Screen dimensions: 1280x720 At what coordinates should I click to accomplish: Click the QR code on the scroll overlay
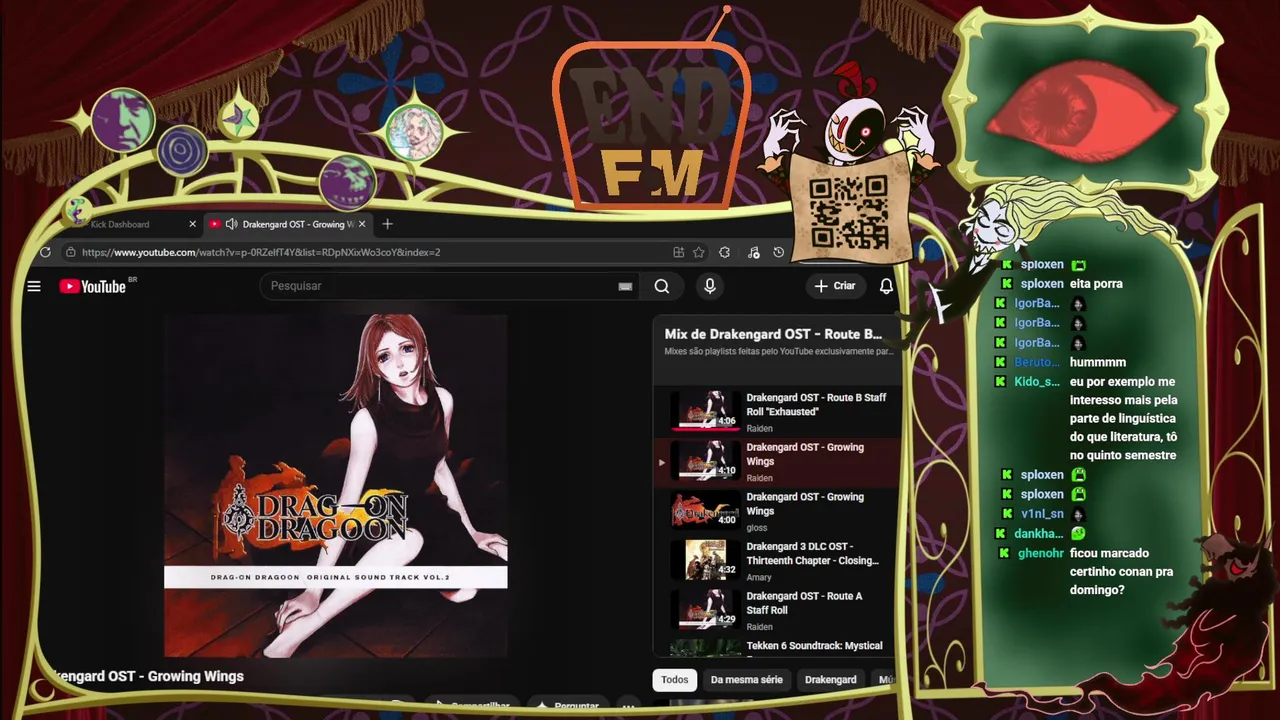tap(848, 211)
